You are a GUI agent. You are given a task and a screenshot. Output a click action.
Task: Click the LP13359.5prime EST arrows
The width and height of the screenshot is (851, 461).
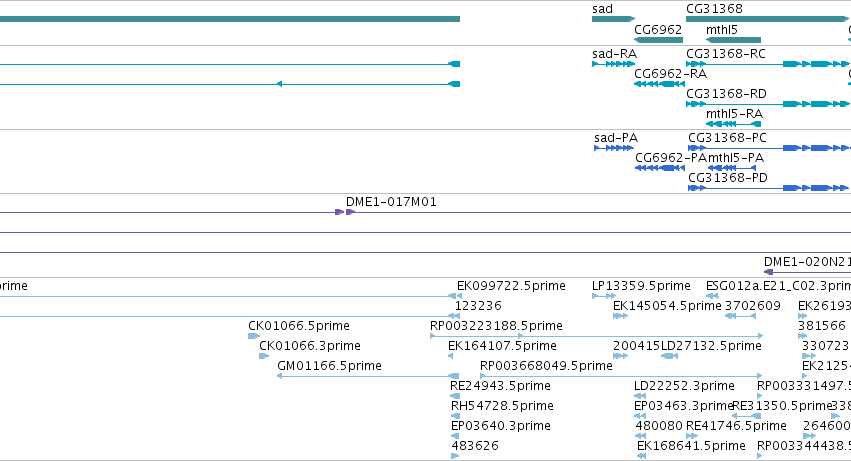pos(604,296)
